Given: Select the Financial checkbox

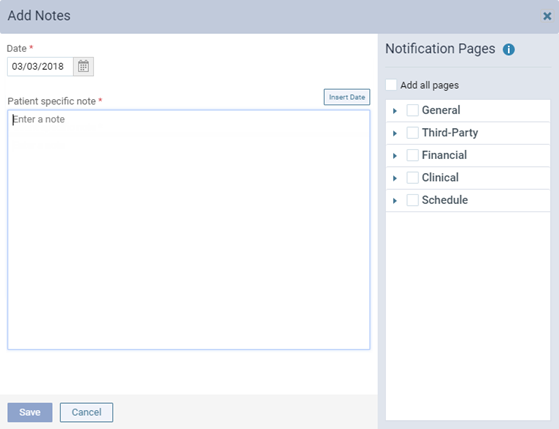Looking at the screenshot, I should pyautogui.click(x=412, y=155).
